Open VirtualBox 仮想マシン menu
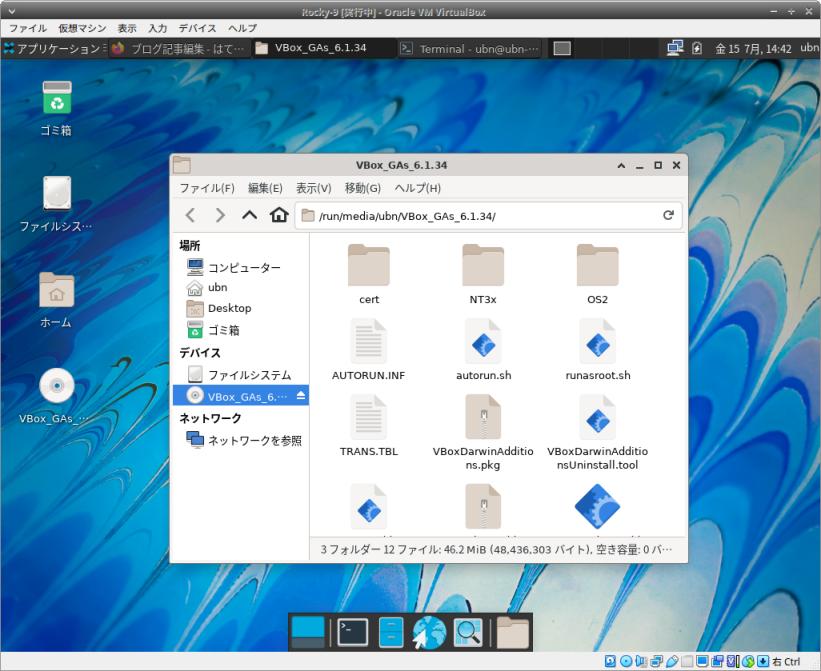821x671 pixels. (82, 28)
